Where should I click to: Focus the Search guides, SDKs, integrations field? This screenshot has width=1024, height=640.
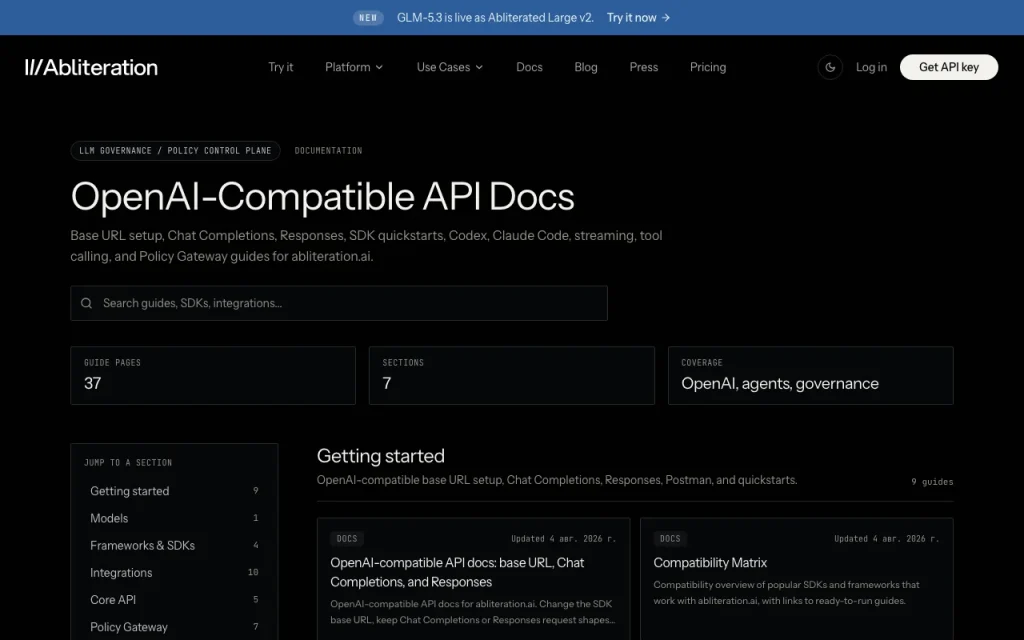(x=339, y=303)
